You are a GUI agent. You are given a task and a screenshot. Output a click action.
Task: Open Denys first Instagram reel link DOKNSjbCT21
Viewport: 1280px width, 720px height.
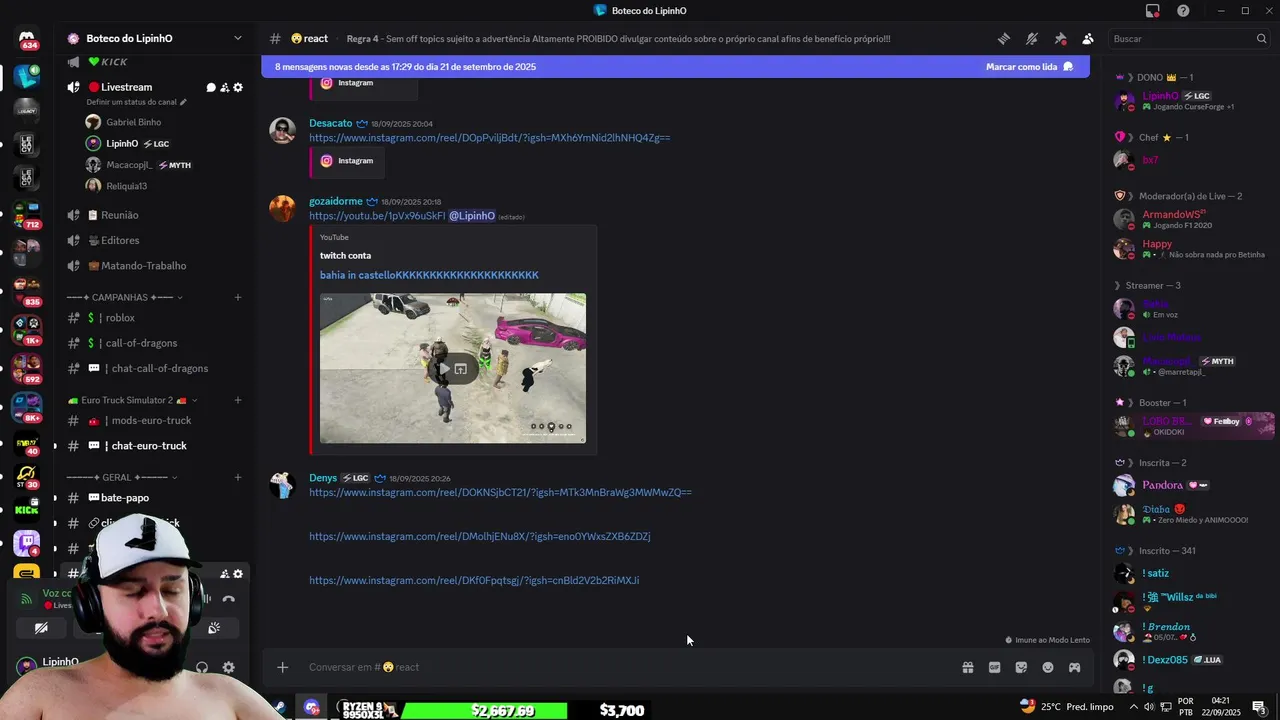coord(500,492)
